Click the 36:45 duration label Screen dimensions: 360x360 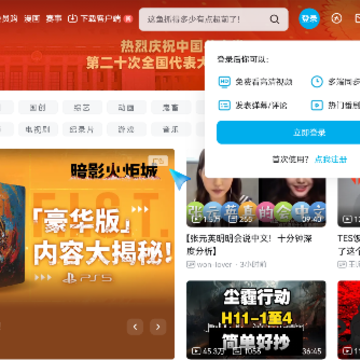click(312, 351)
